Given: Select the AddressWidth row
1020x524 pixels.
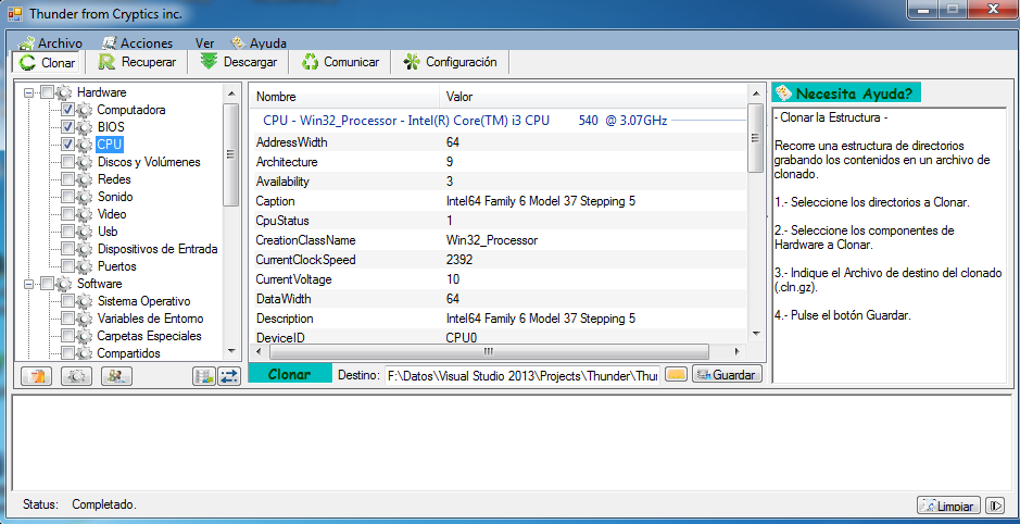Looking at the screenshot, I should coord(498,142).
